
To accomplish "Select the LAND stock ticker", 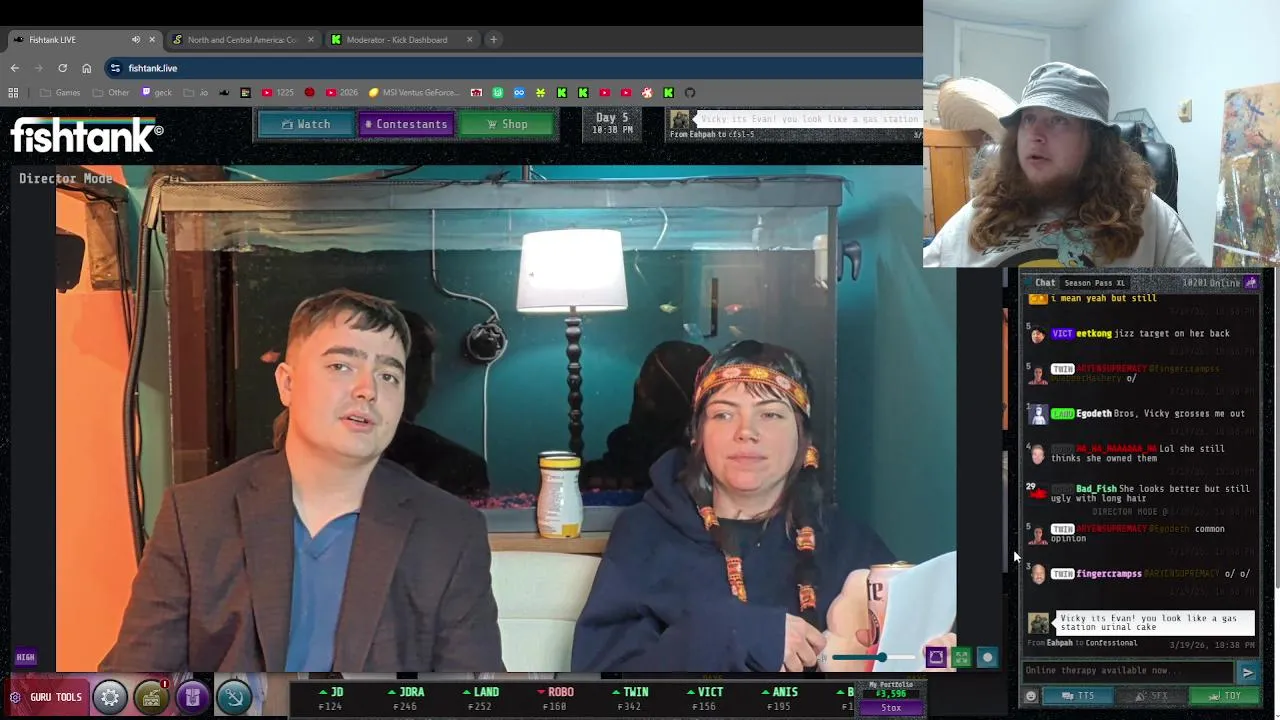I will click(x=480, y=698).
